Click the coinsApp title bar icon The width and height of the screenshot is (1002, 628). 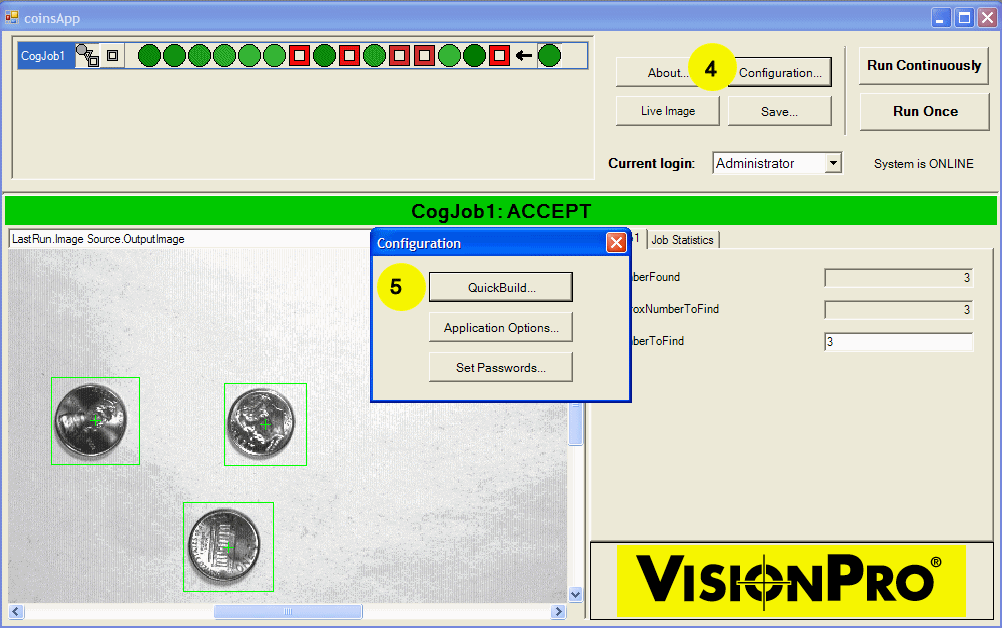click(12, 17)
